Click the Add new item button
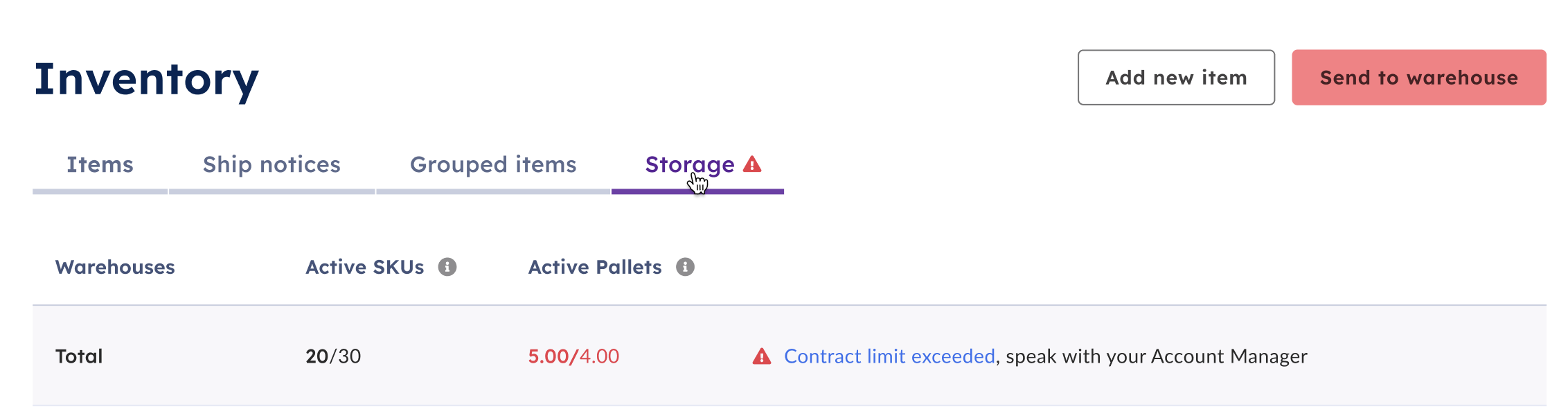 point(1176,77)
